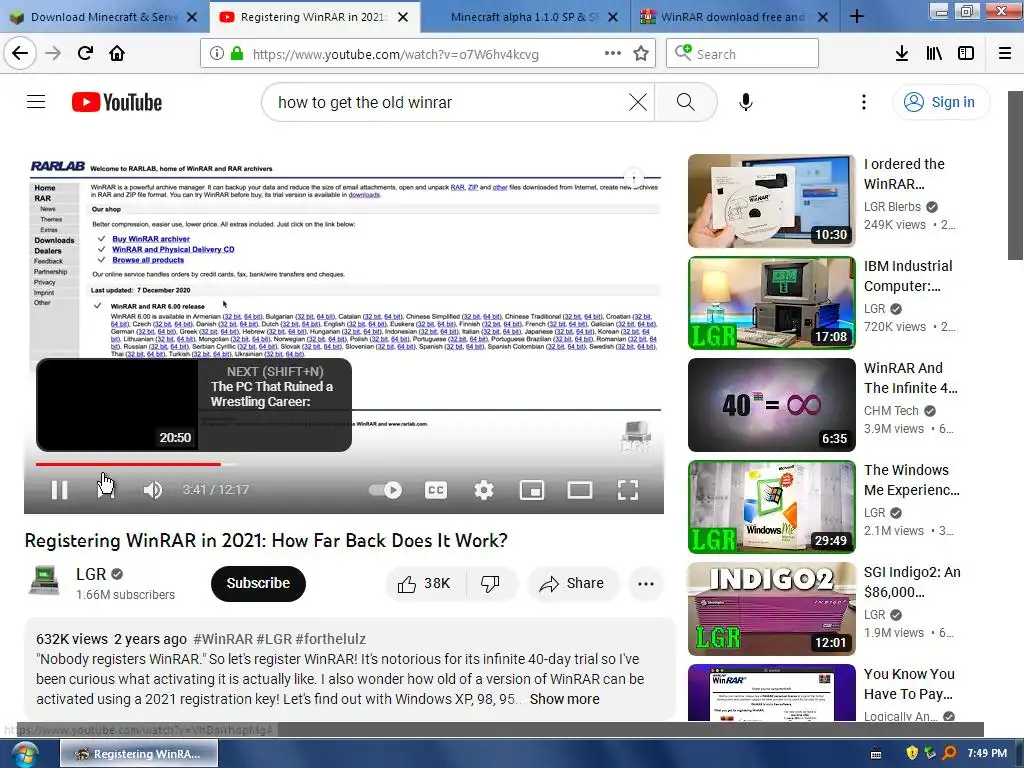Like the video (38K)

point(425,583)
